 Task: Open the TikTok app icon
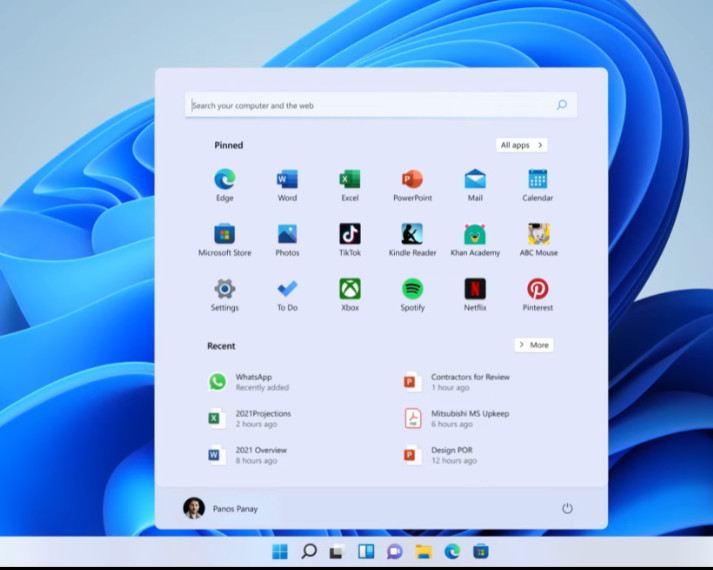pos(349,235)
